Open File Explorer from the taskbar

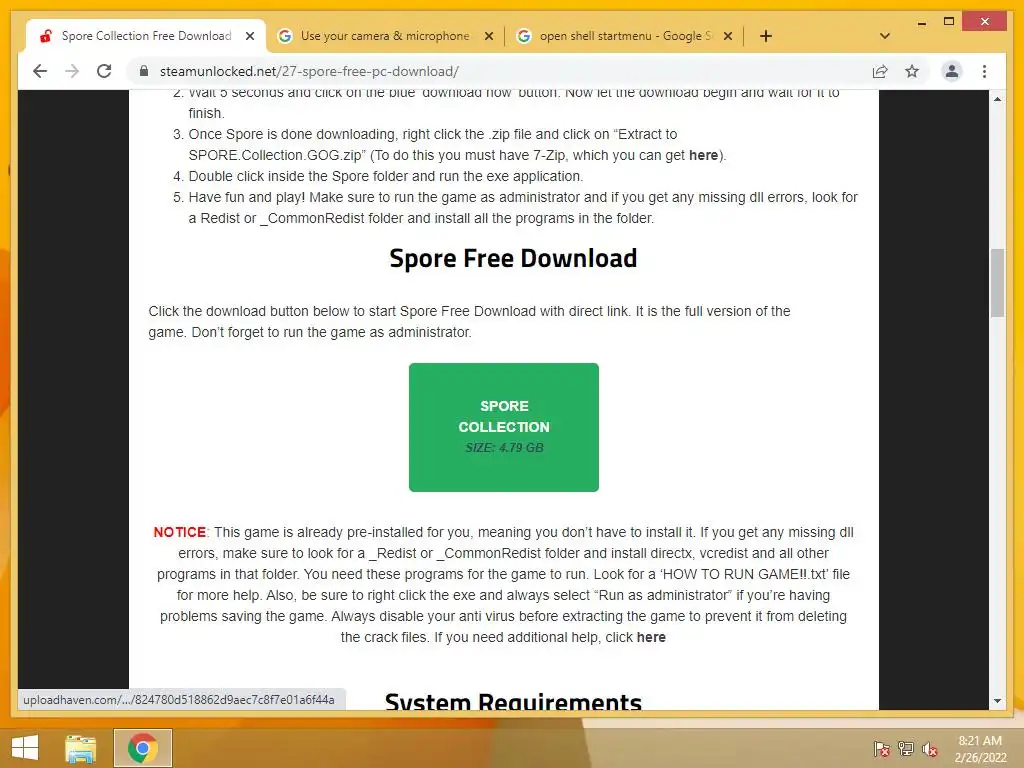pyautogui.click(x=80, y=748)
